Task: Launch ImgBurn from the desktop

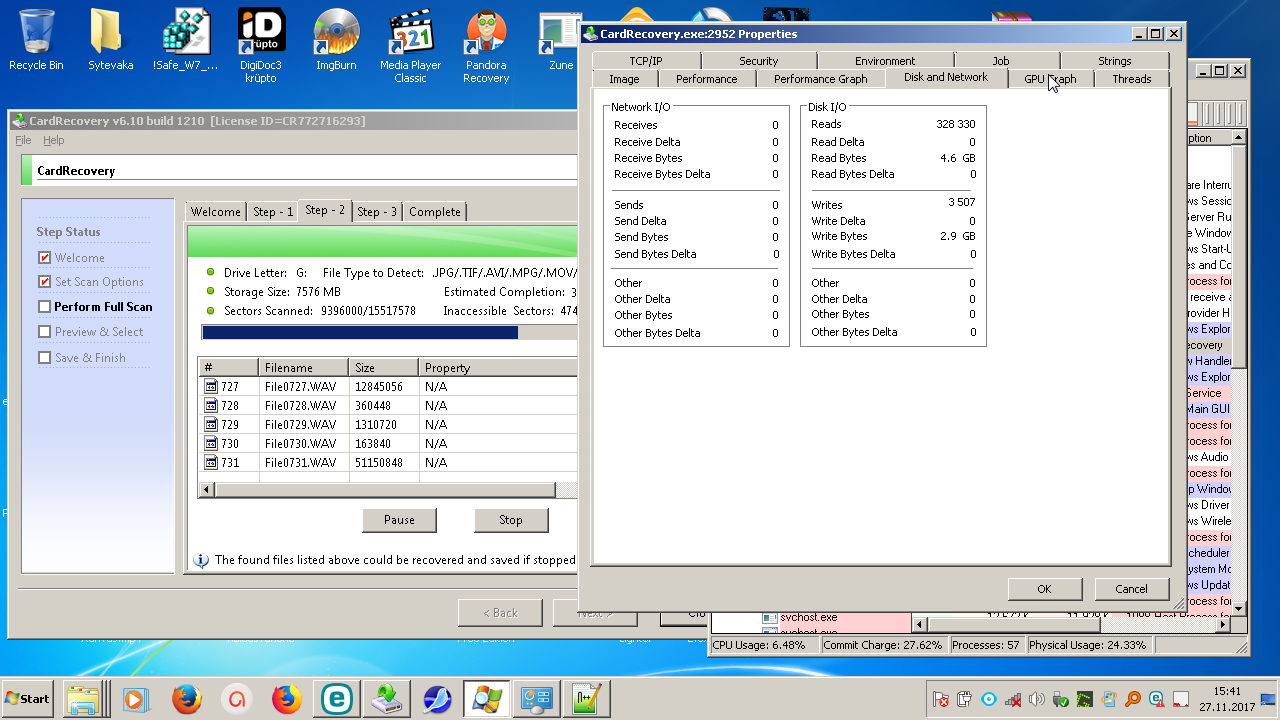Action: pos(336,40)
